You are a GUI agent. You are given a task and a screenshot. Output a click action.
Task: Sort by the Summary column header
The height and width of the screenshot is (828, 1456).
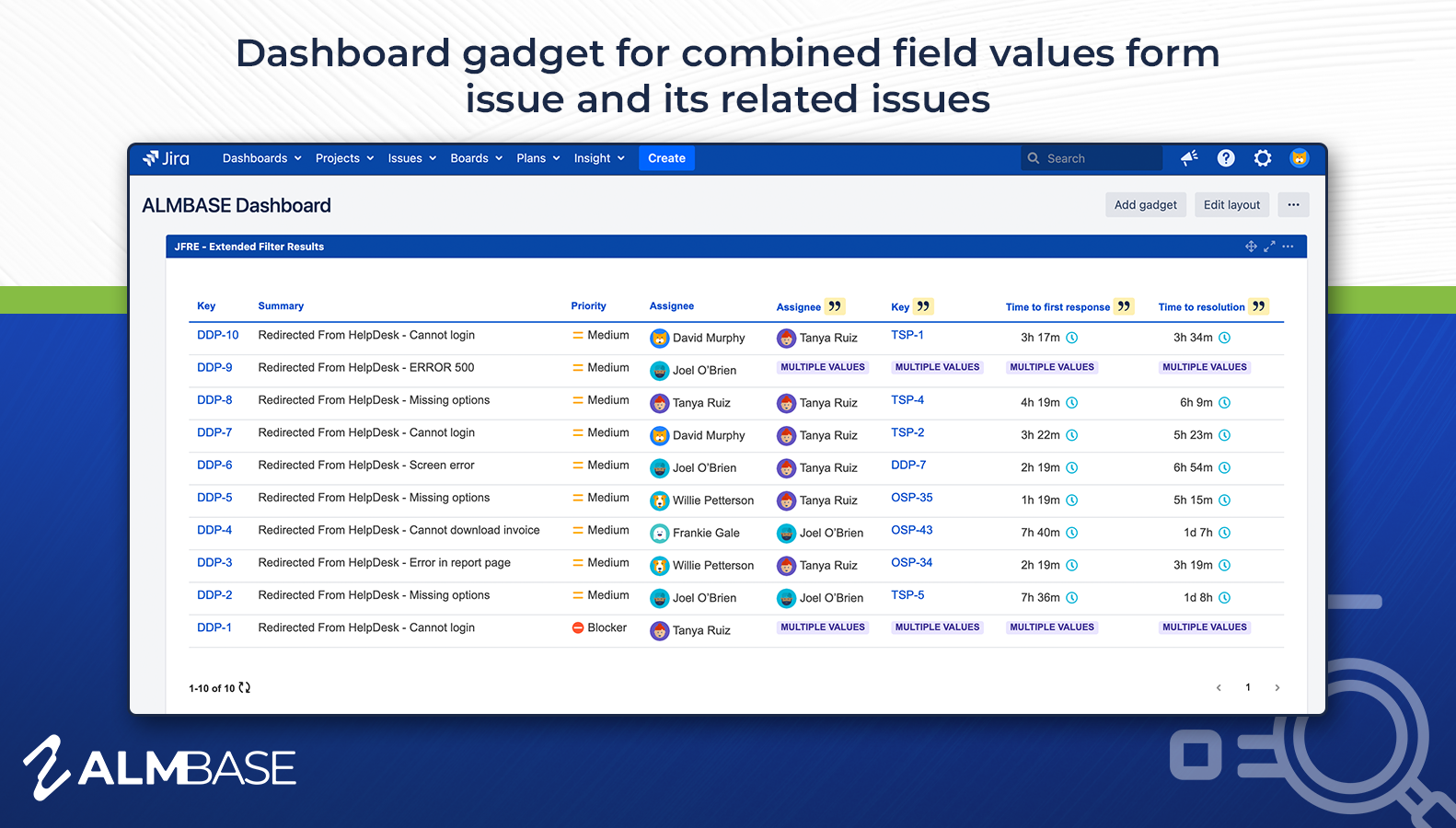tap(281, 305)
